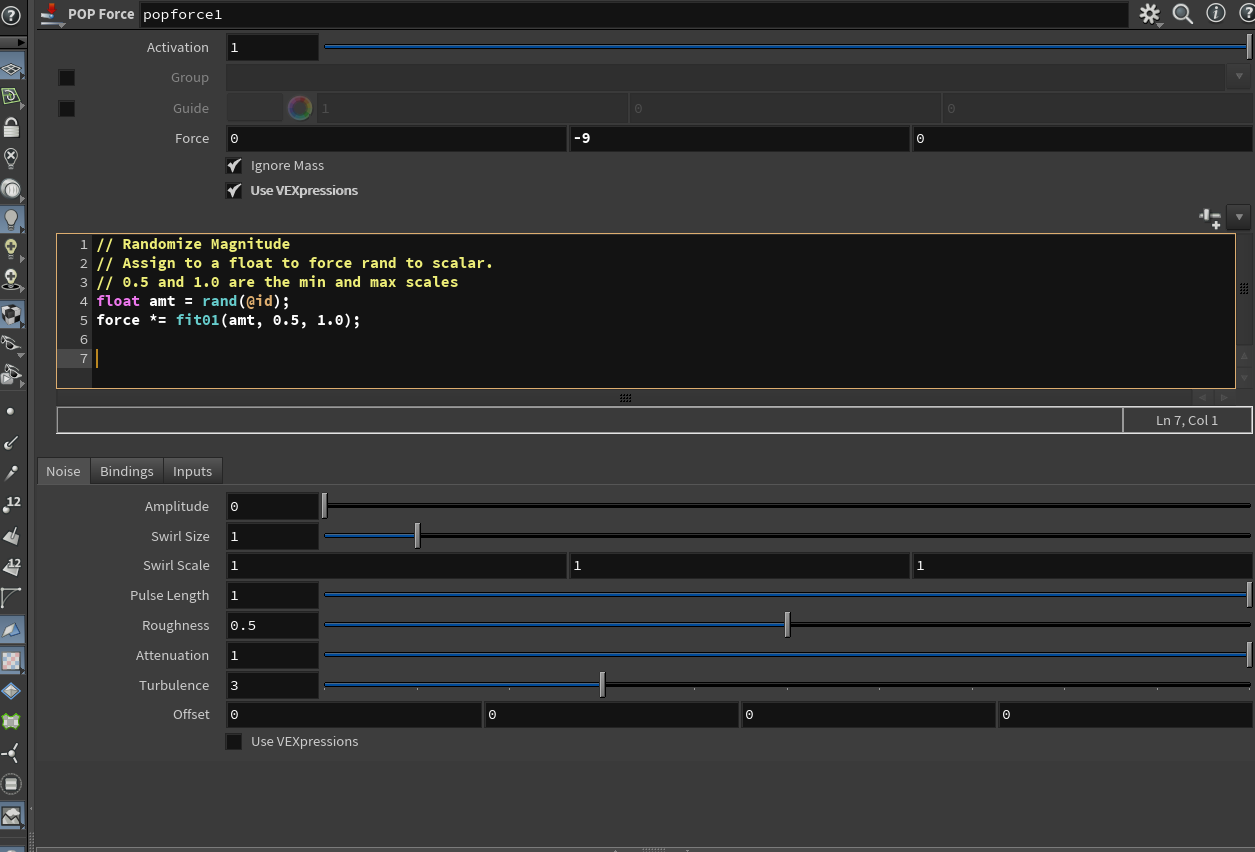Uncheck Ignore Mass

coord(234,165)
